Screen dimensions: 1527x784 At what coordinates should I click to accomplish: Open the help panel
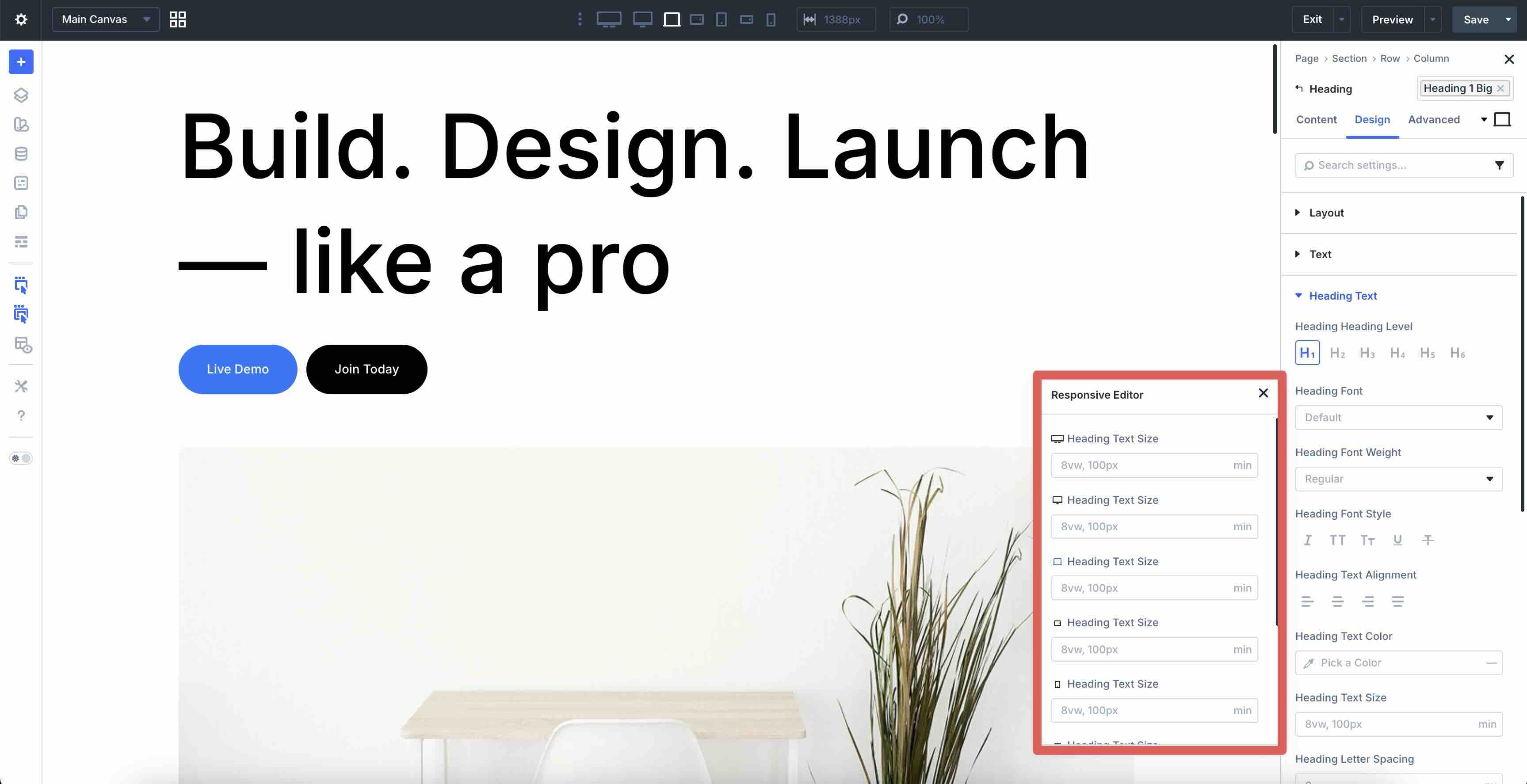[21, 415]
